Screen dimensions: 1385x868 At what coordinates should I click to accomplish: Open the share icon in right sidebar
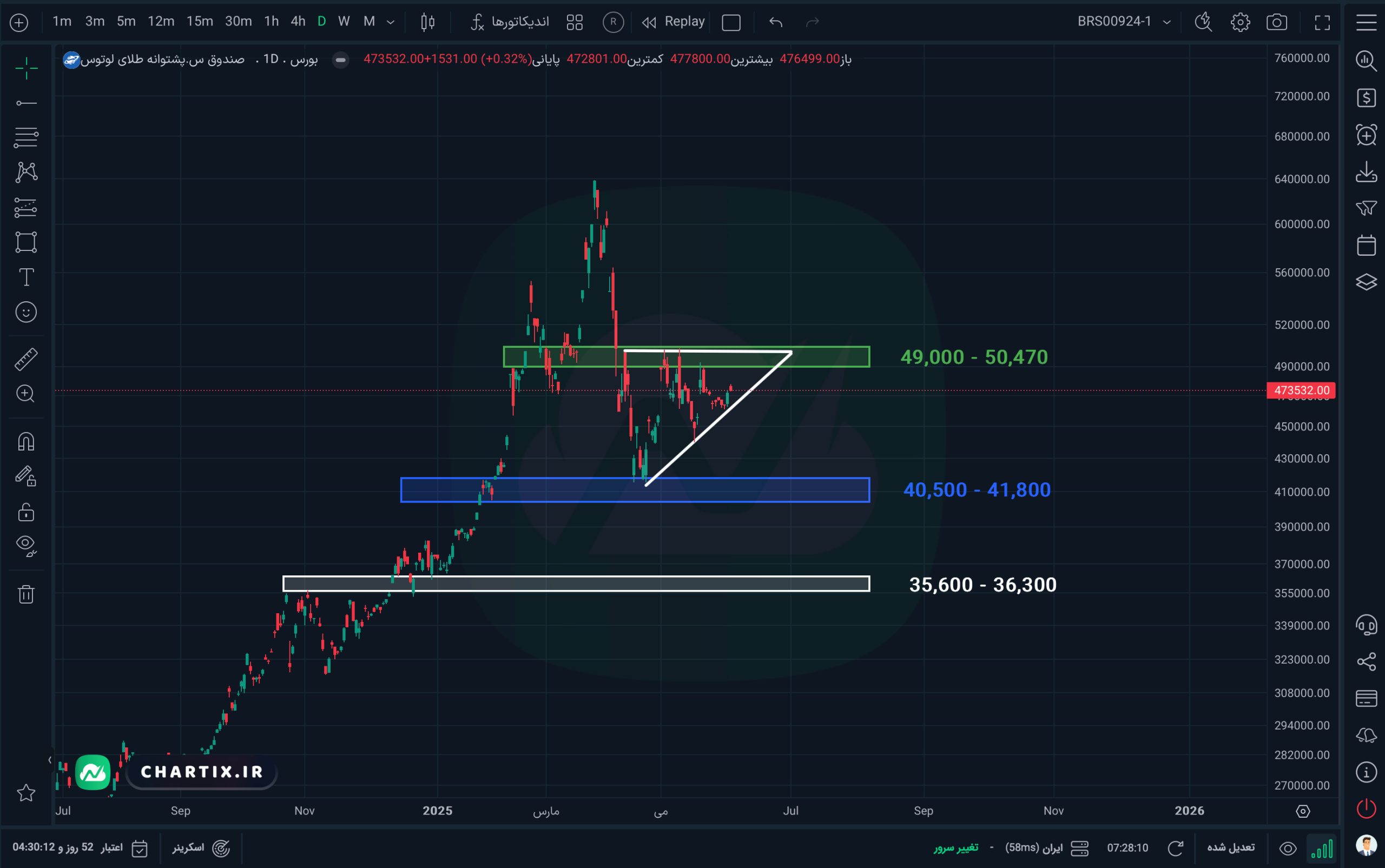[x=1366, y=661]
